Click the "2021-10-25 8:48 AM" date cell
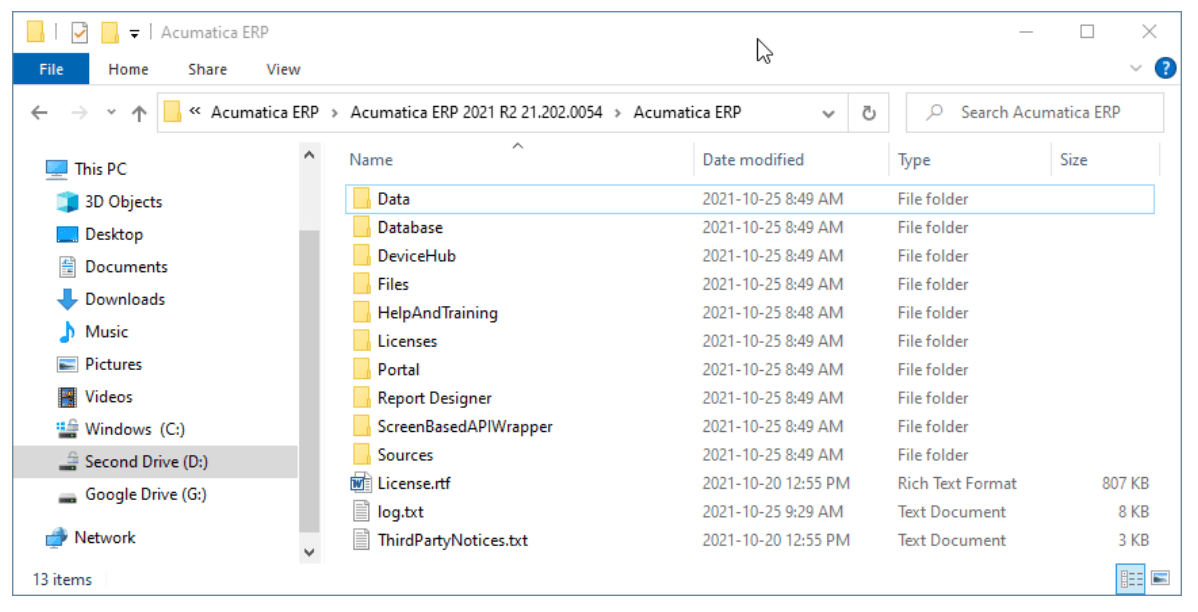Screen dimensions: 1198x612 click(772, 312)
